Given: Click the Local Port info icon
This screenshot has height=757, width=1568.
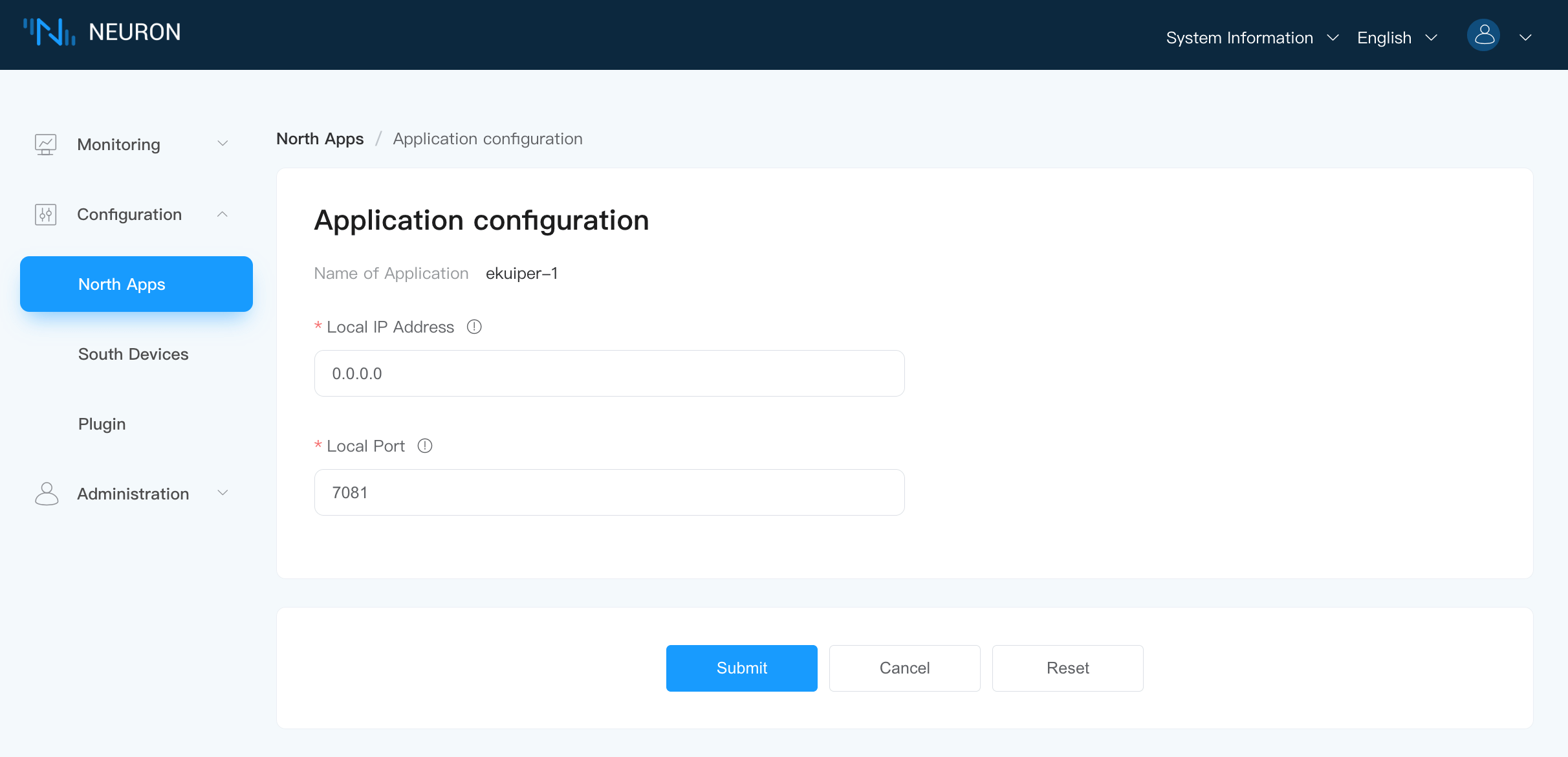Looking at the screenshot, I should click(425, 446).
